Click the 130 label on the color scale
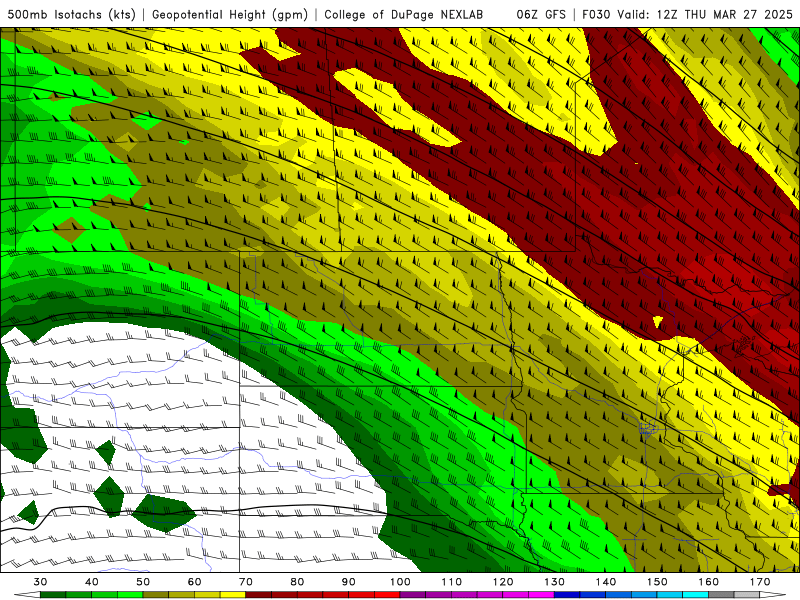The image size is (800, 600). [x=555, y=582]
